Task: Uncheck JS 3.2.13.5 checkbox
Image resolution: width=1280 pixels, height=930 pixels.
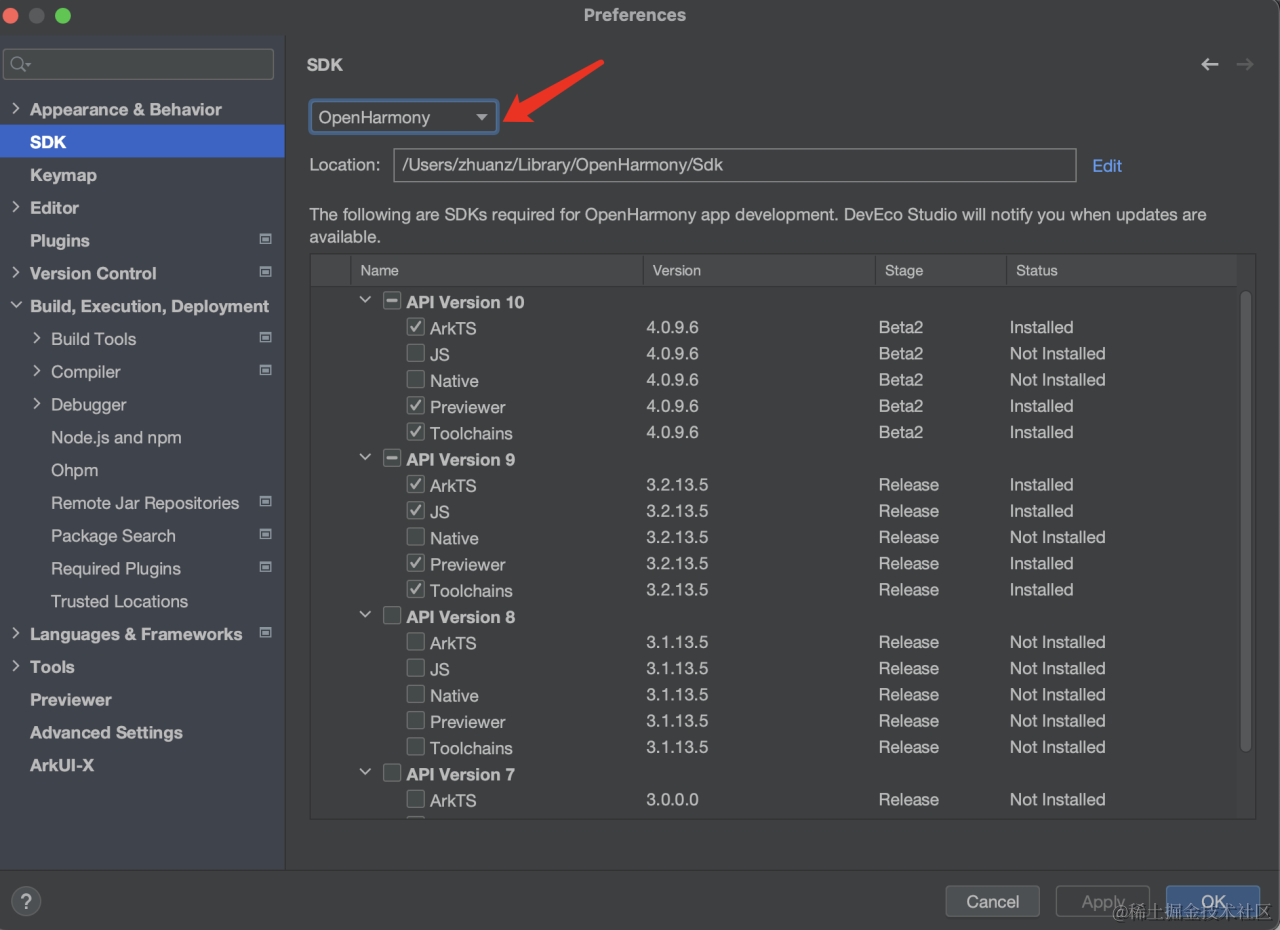Action: (416, 511)
